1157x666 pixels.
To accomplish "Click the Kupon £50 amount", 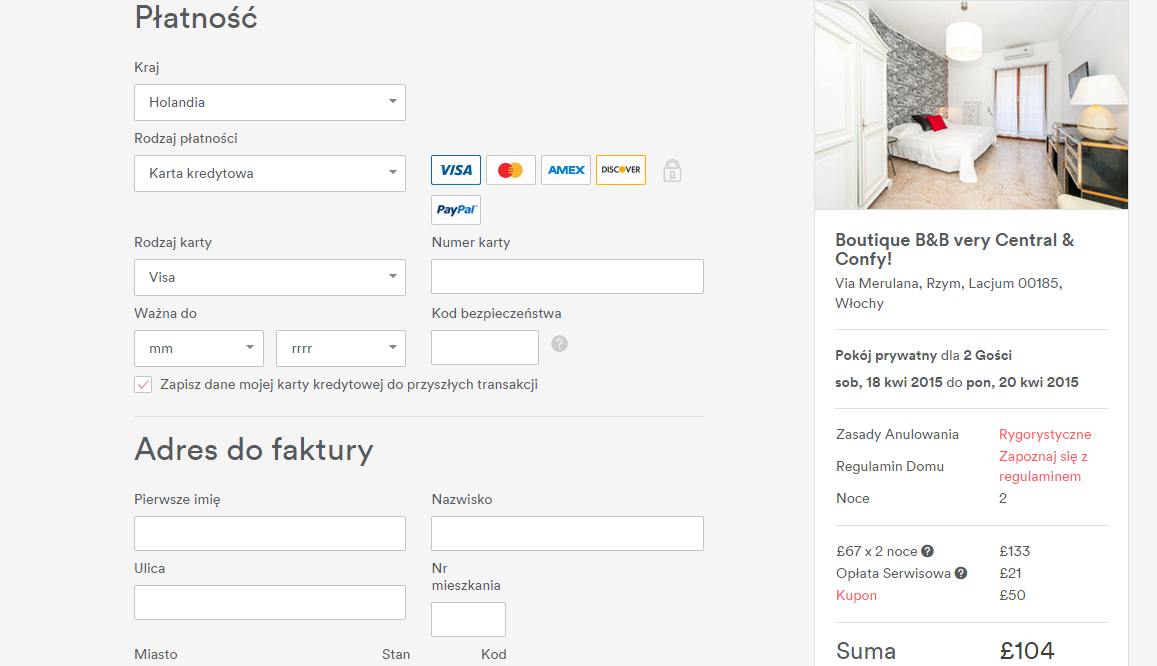I will pyautogui.click(x=1012, y=595).
